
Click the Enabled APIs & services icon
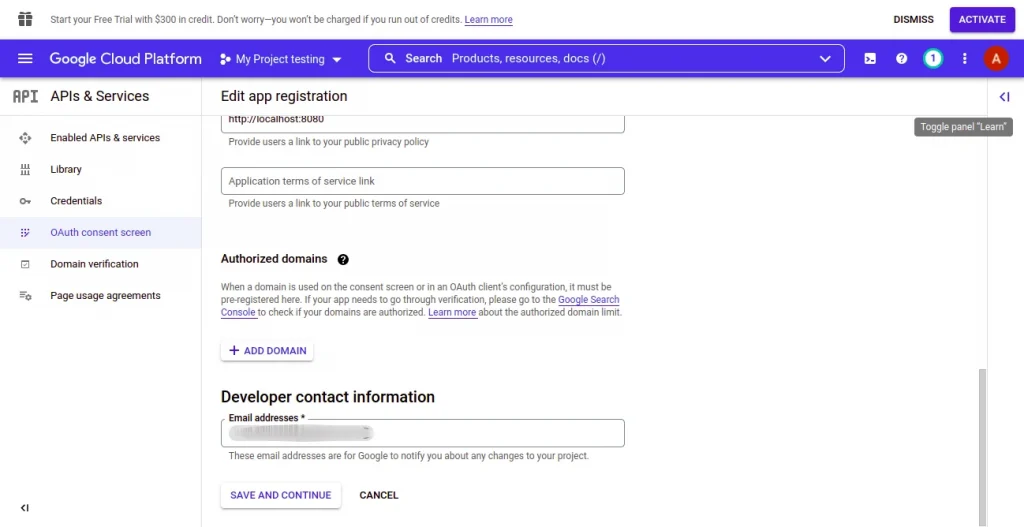(x=25, y=138)
